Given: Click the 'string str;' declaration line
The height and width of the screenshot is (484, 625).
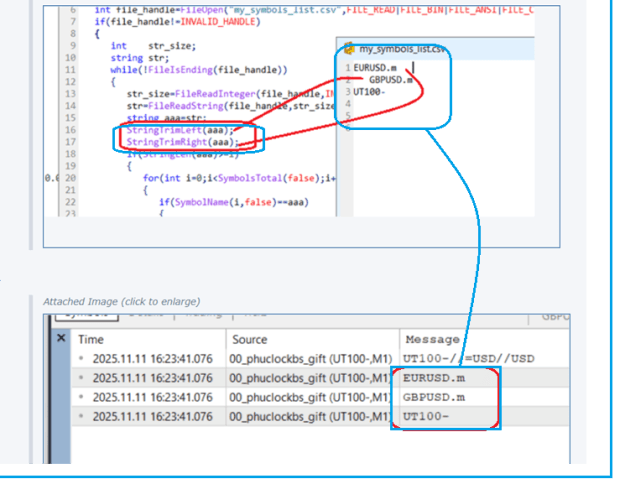Looking at the screenshot, I should (x=140, y=58).
